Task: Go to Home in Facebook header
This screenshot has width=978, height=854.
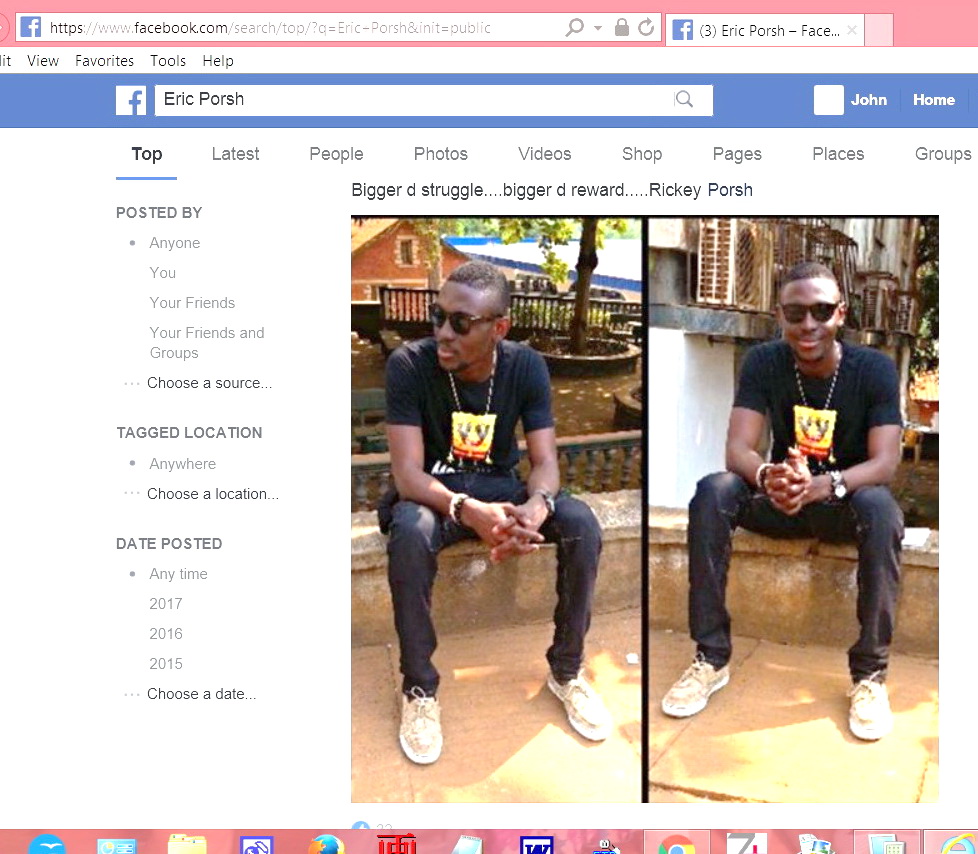Action: [x=933, y=100]
